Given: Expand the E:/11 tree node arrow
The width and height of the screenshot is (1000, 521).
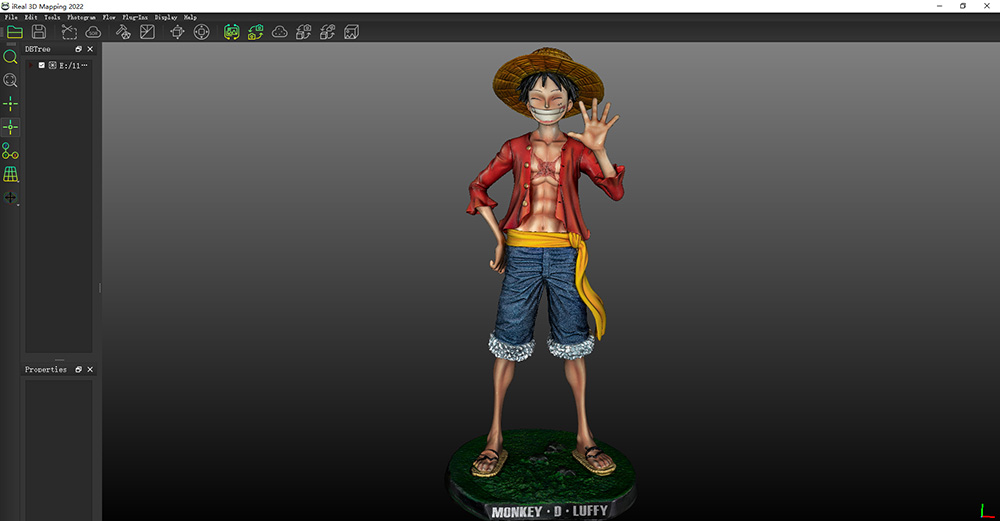Looking at the screenshot, I should tap(31, 65).
